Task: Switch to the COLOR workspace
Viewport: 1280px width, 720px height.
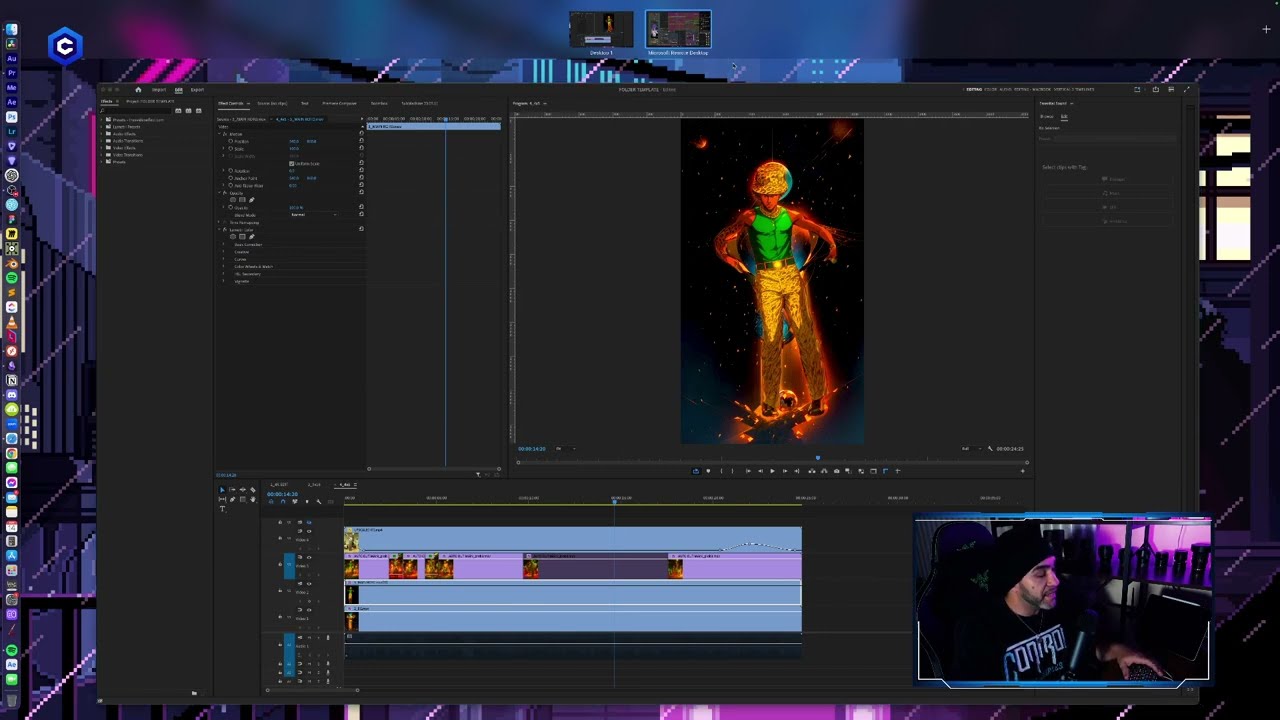Action: coord(990,89)
